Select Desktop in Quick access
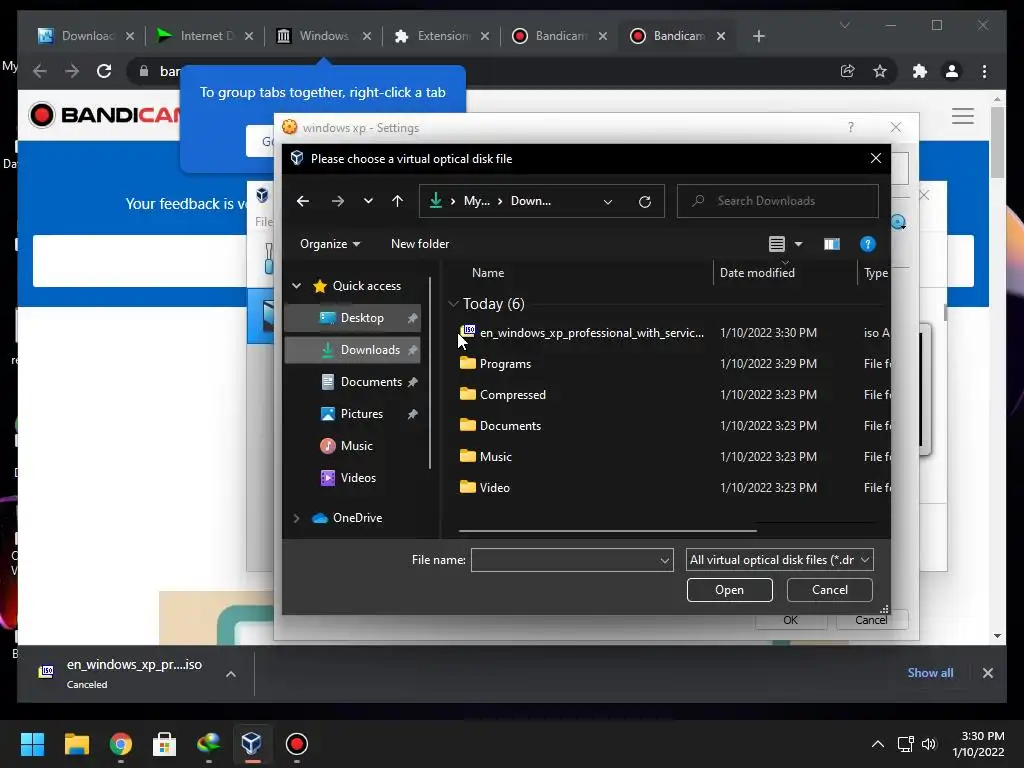This screenshot has width=1024, height=768. pyautogui.click(x=353, y=318)
